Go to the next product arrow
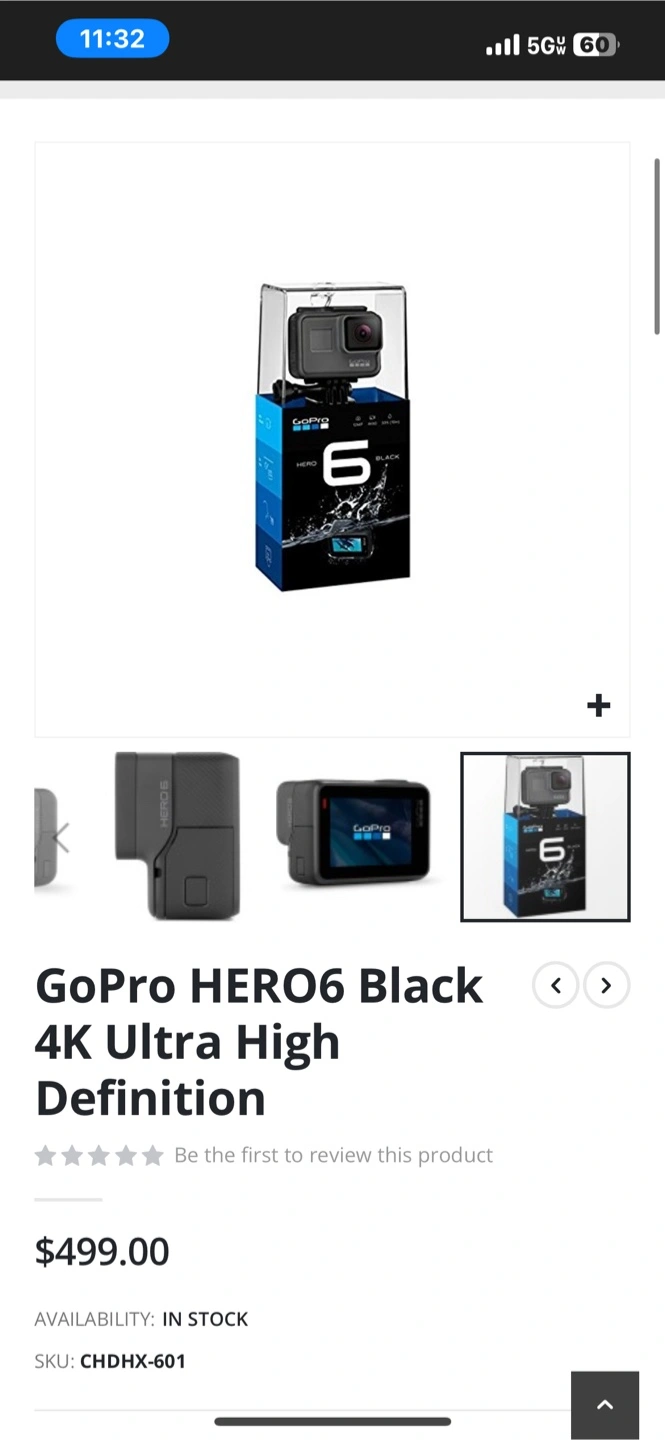Viewport: 665px width, 1440px height. 606,986
